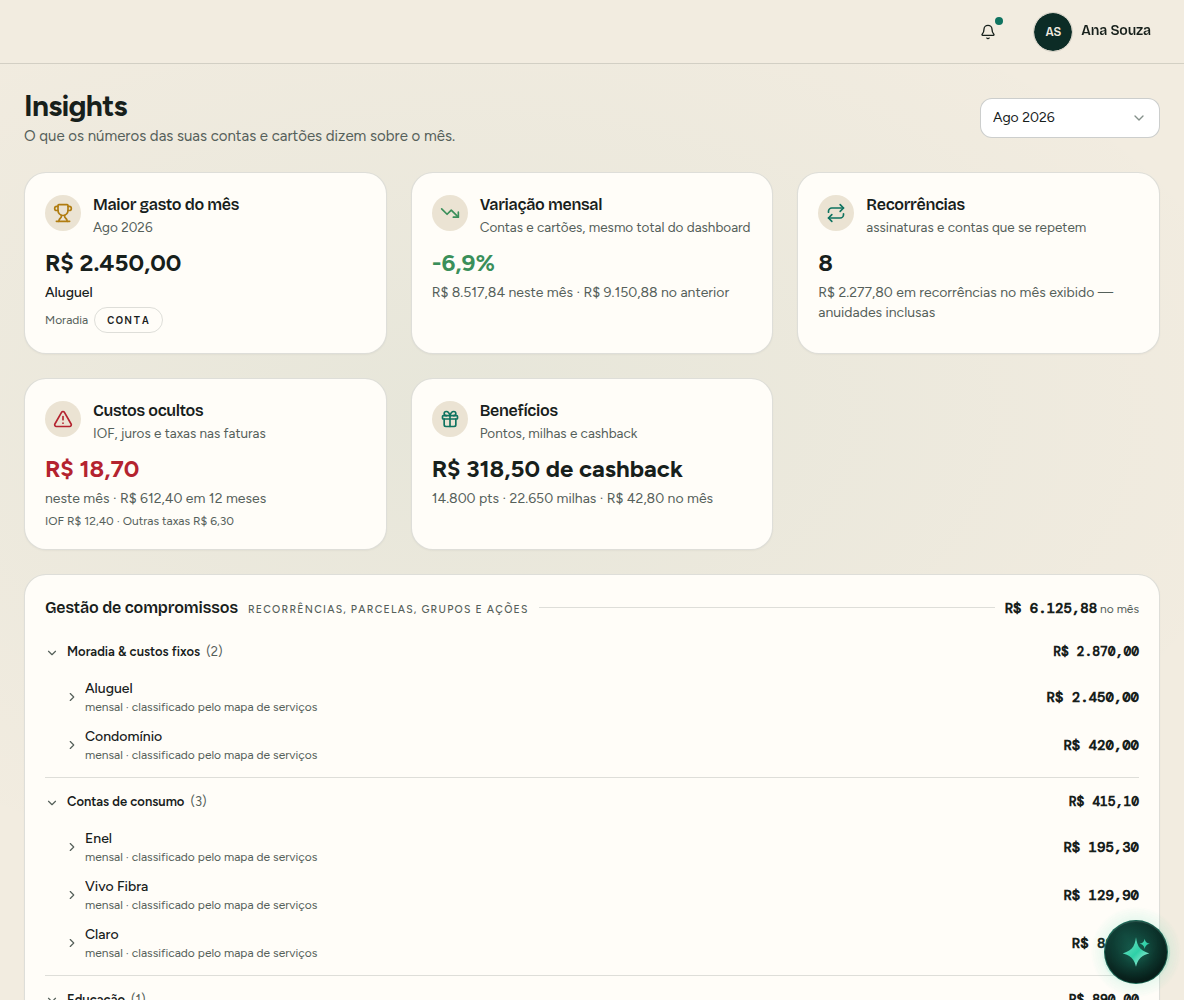
Task: Collapse the Moradia & custos fixos group
Action: tap(52, 653)
